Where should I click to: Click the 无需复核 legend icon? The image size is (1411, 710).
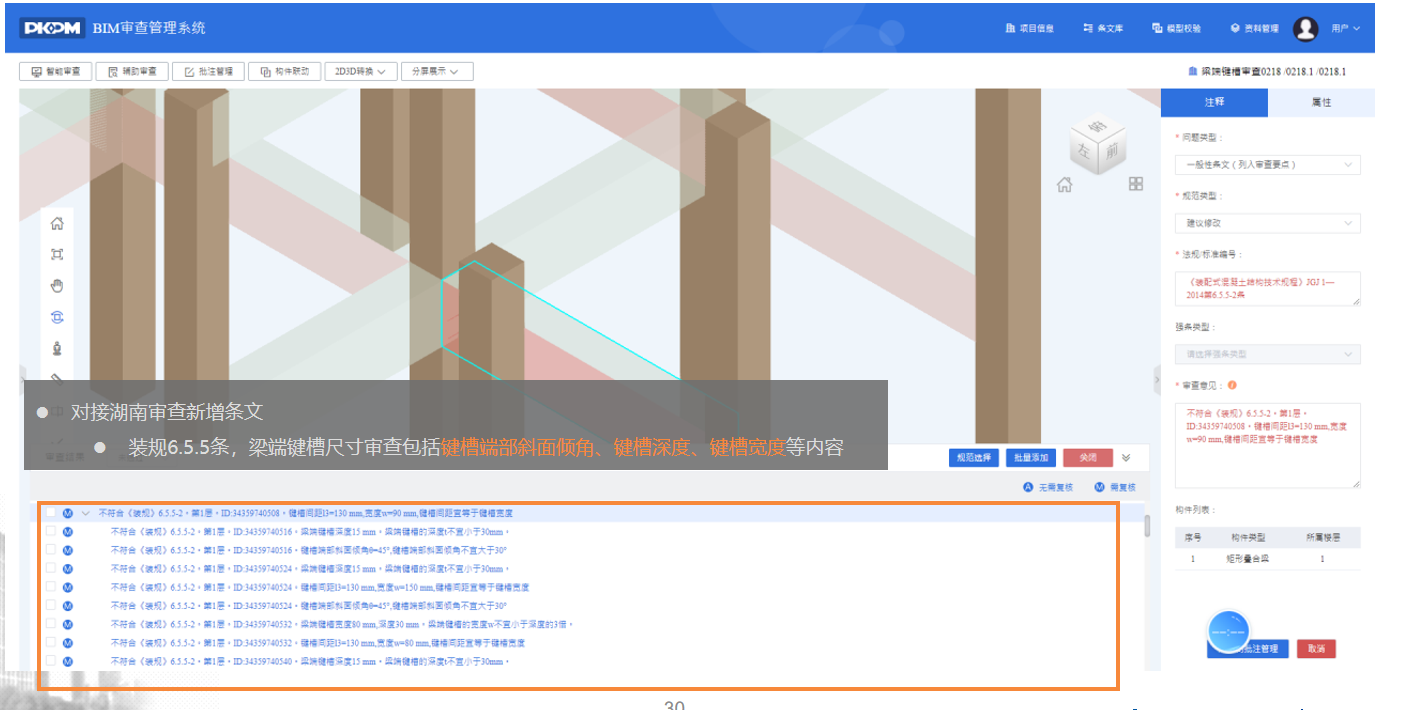[x=1027, y=487]
